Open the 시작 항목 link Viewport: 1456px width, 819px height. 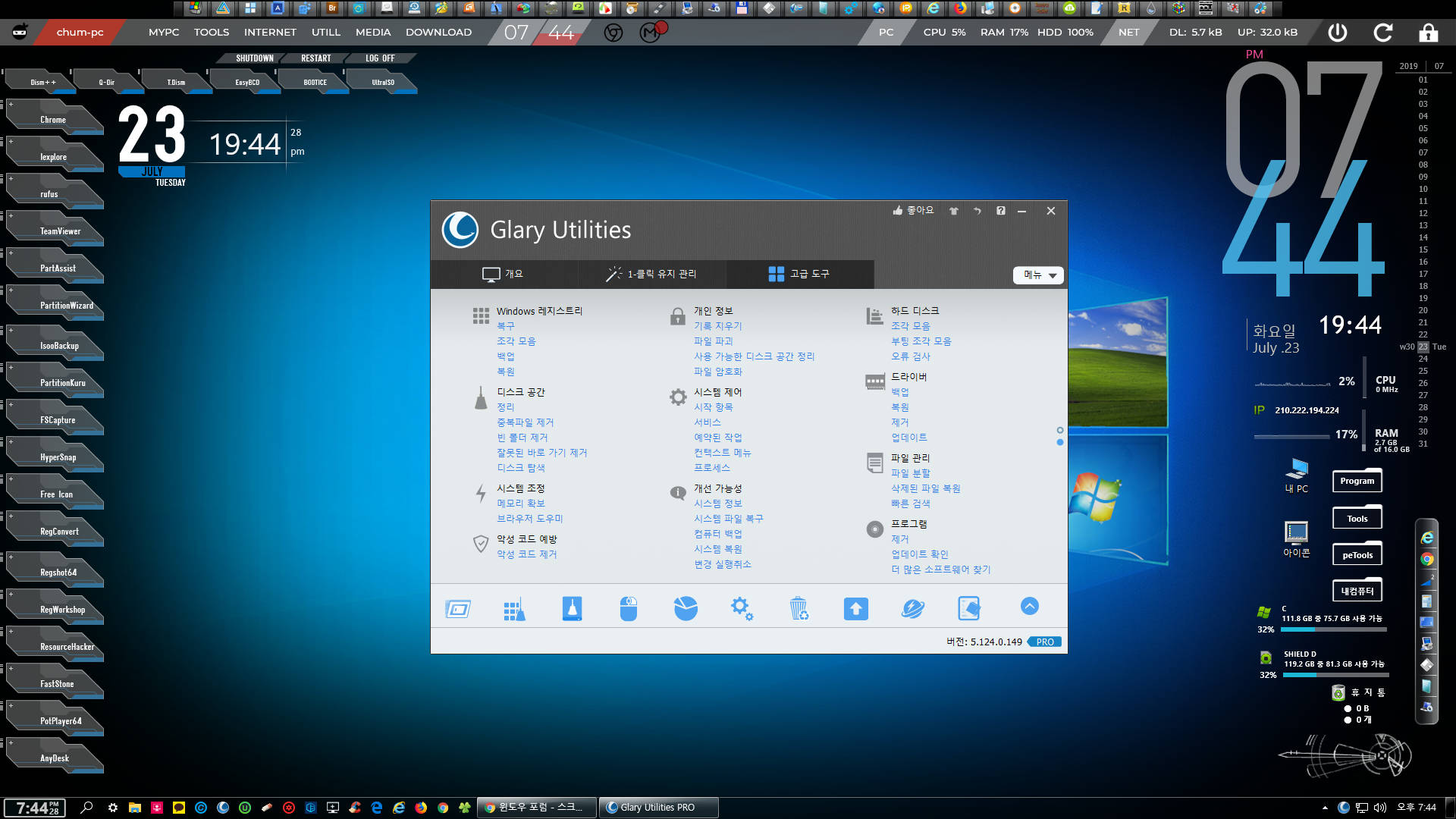click(x=713, y=407)
